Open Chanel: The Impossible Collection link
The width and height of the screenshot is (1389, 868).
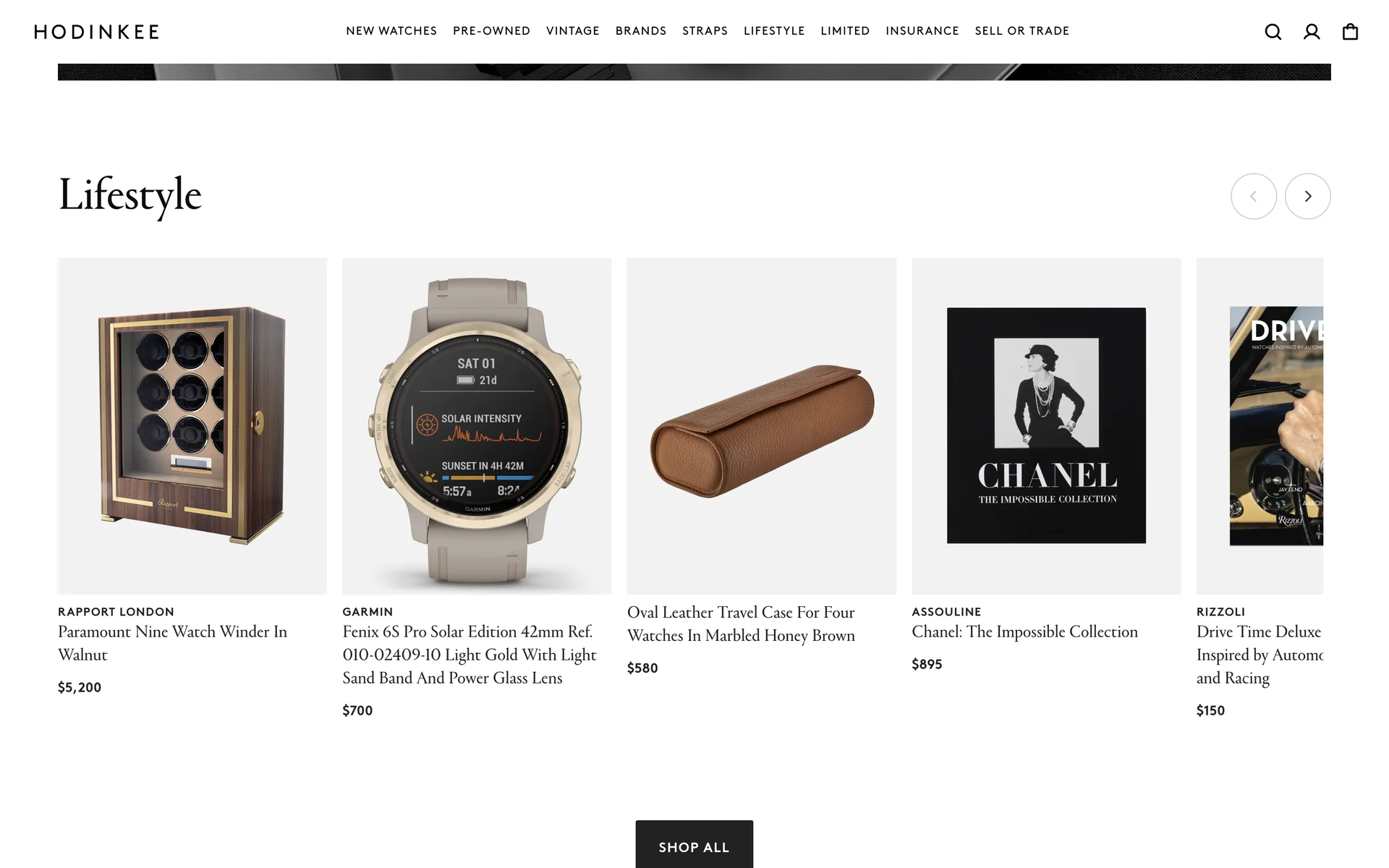pyautogui.click(x=1024, y=631)
